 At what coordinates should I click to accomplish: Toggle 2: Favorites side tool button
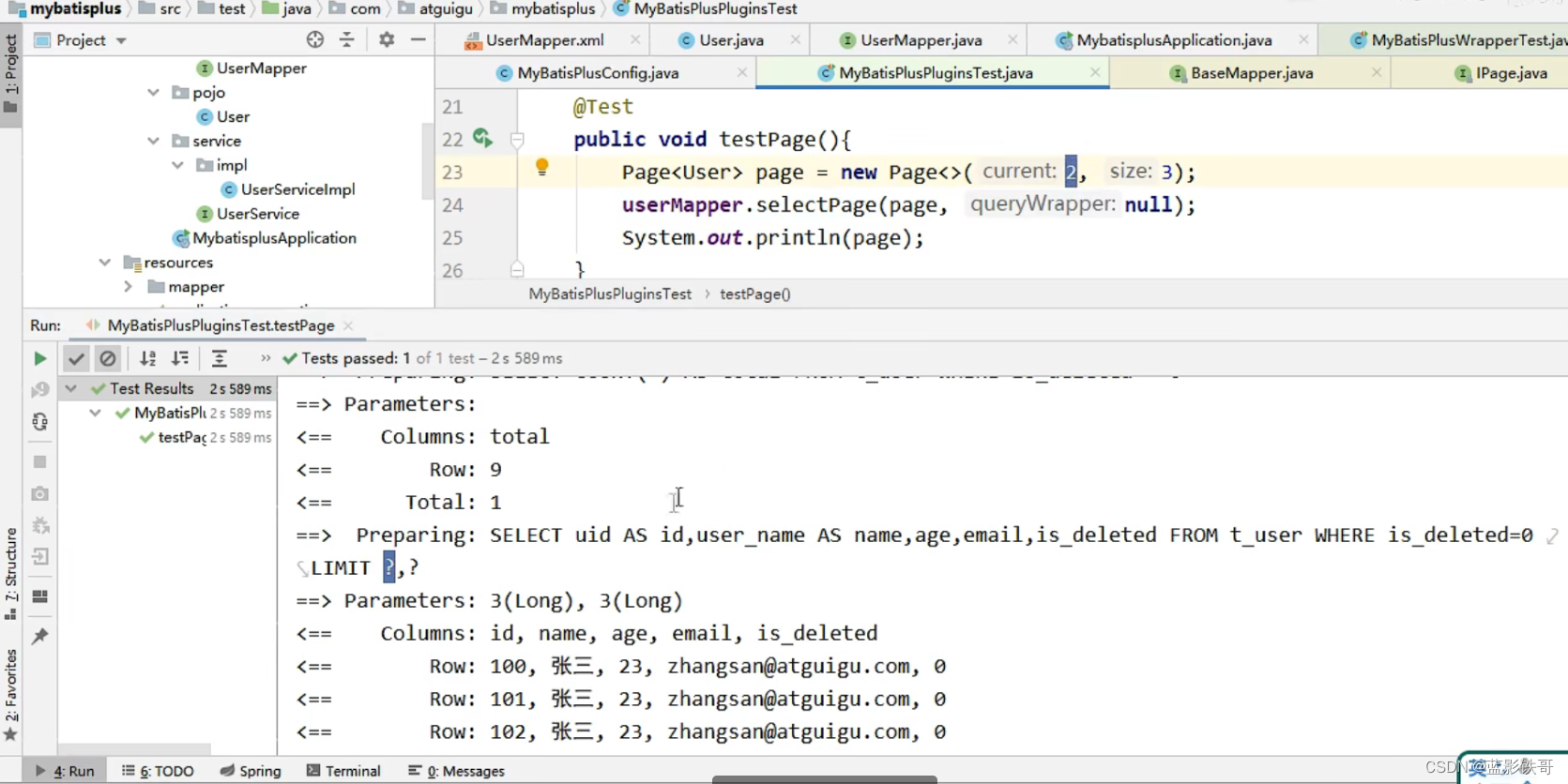coord(10,695)
